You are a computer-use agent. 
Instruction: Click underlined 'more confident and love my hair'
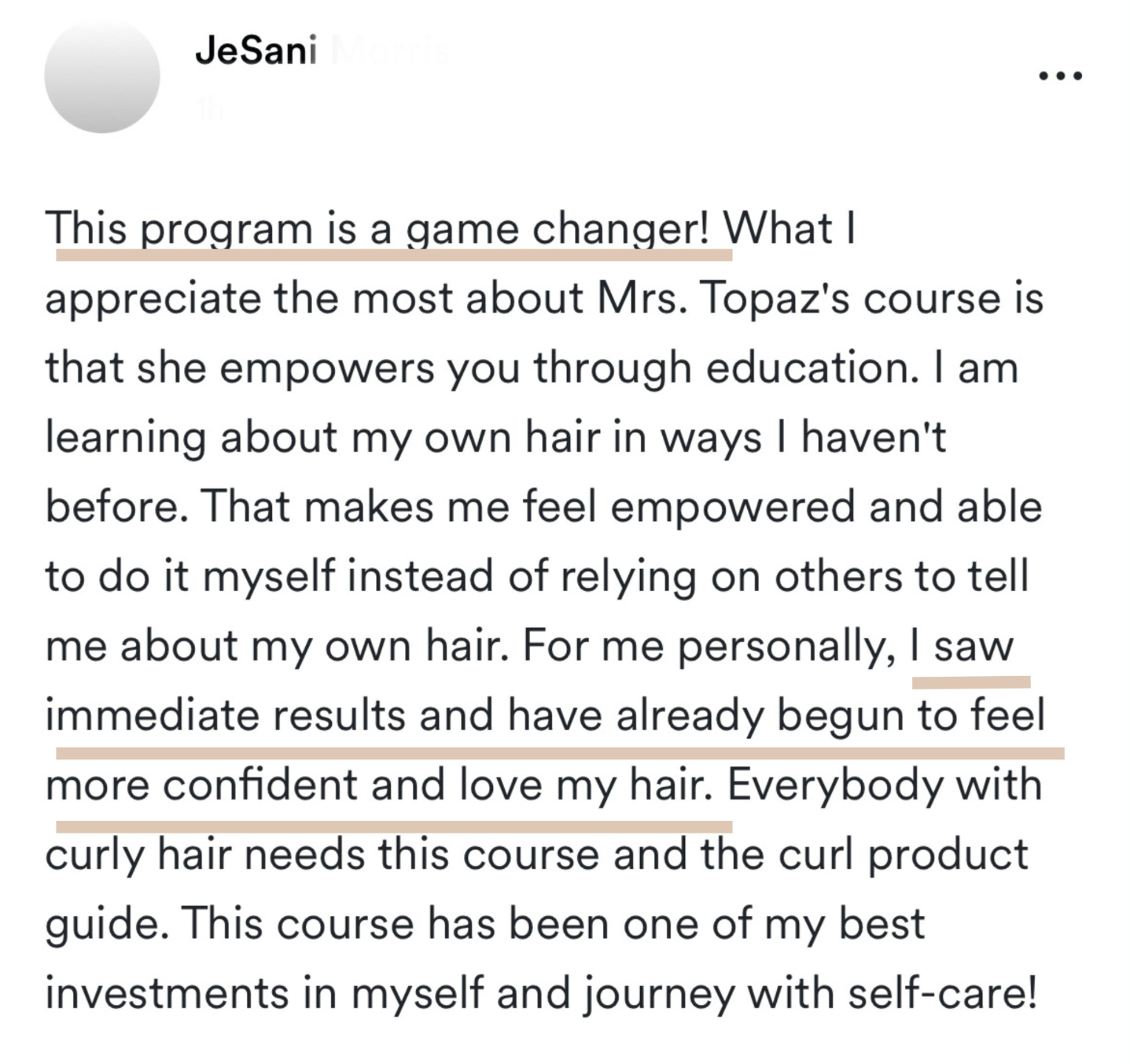pos(379,785)
